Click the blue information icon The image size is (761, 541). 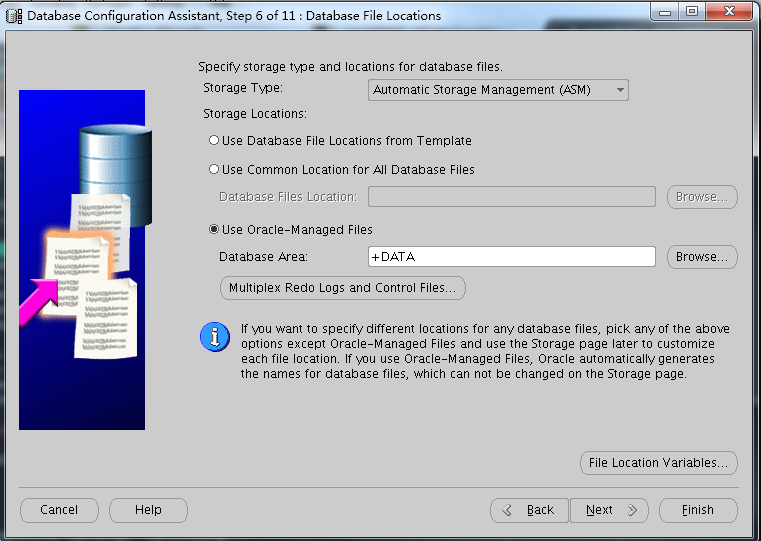coord(215,336)
